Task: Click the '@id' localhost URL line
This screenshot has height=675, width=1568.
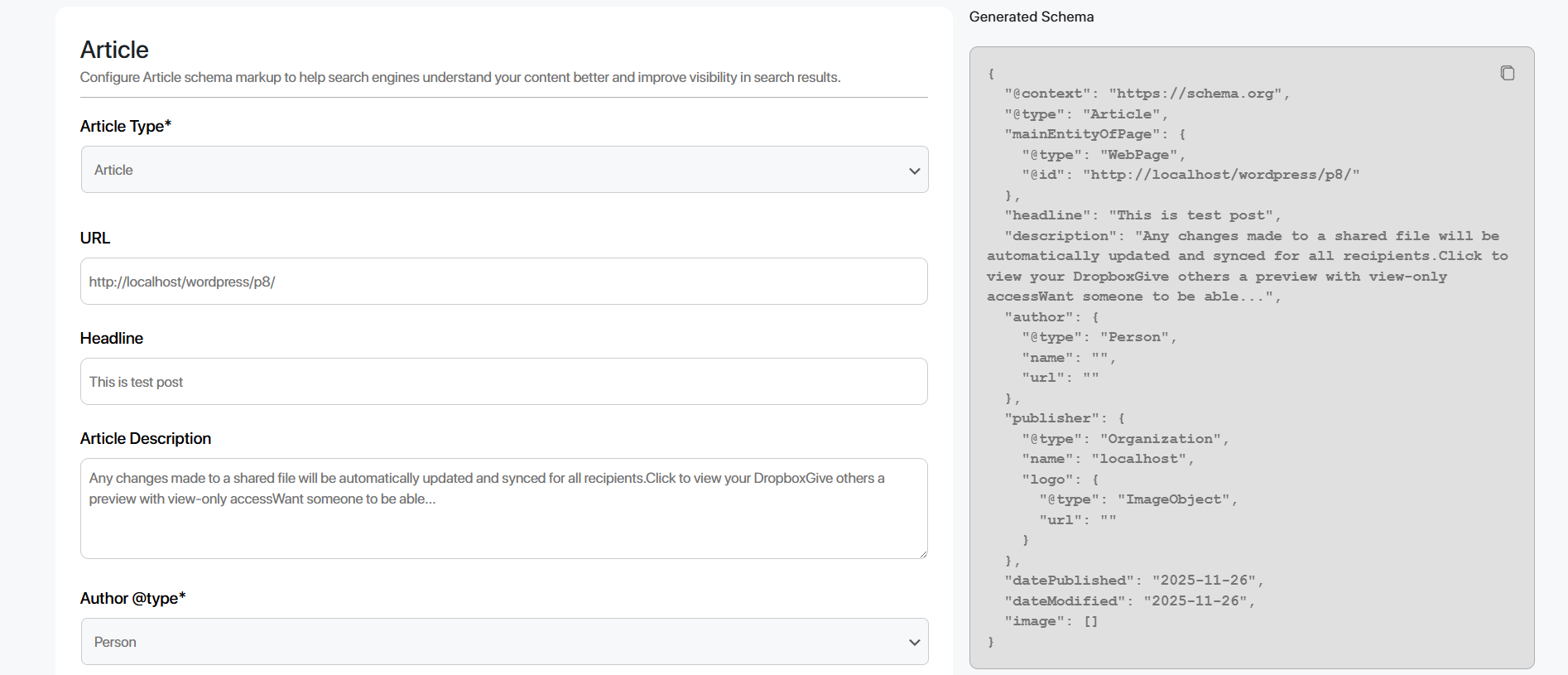Action: click(1190, 175)
